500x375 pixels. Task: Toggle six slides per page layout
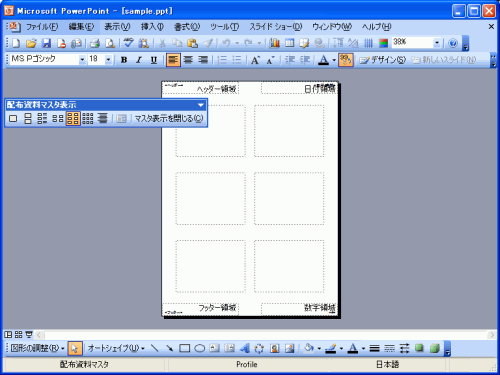pos(73,118)
